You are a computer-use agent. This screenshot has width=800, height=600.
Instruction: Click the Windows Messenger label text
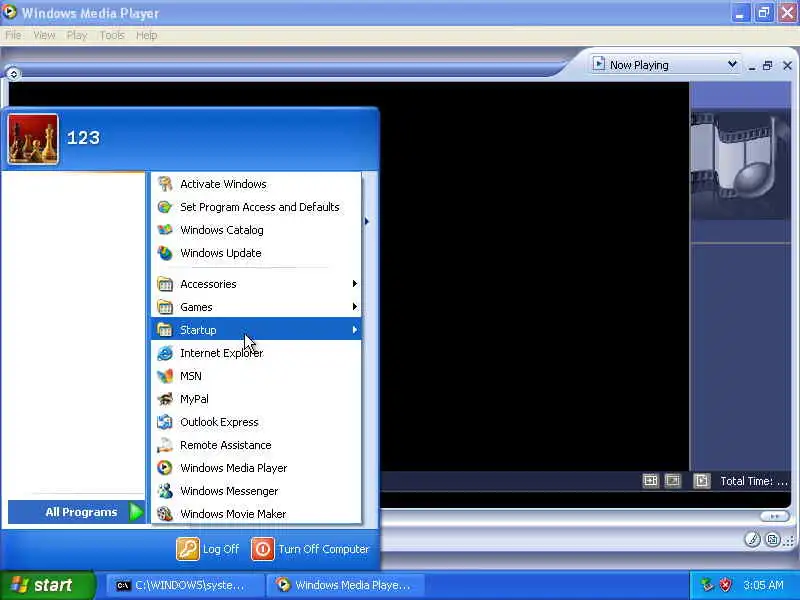(x=229, y=491)
